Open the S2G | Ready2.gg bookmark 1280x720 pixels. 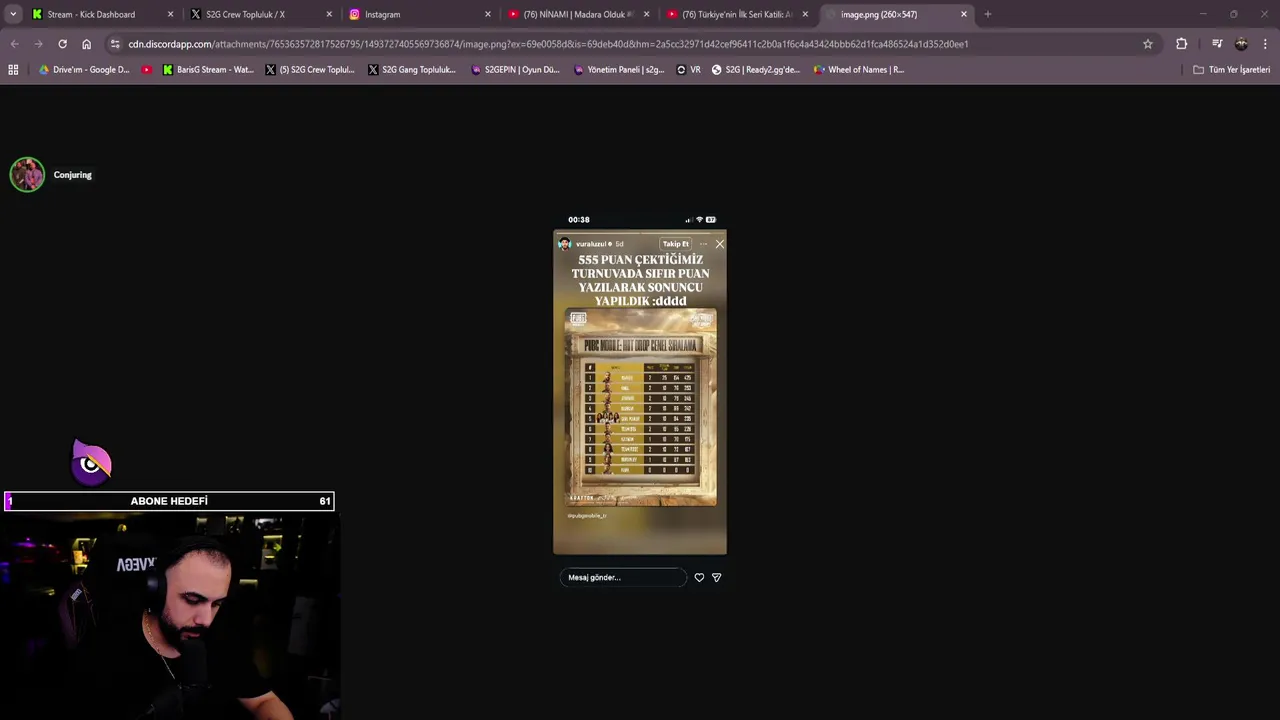pos(756,70)
